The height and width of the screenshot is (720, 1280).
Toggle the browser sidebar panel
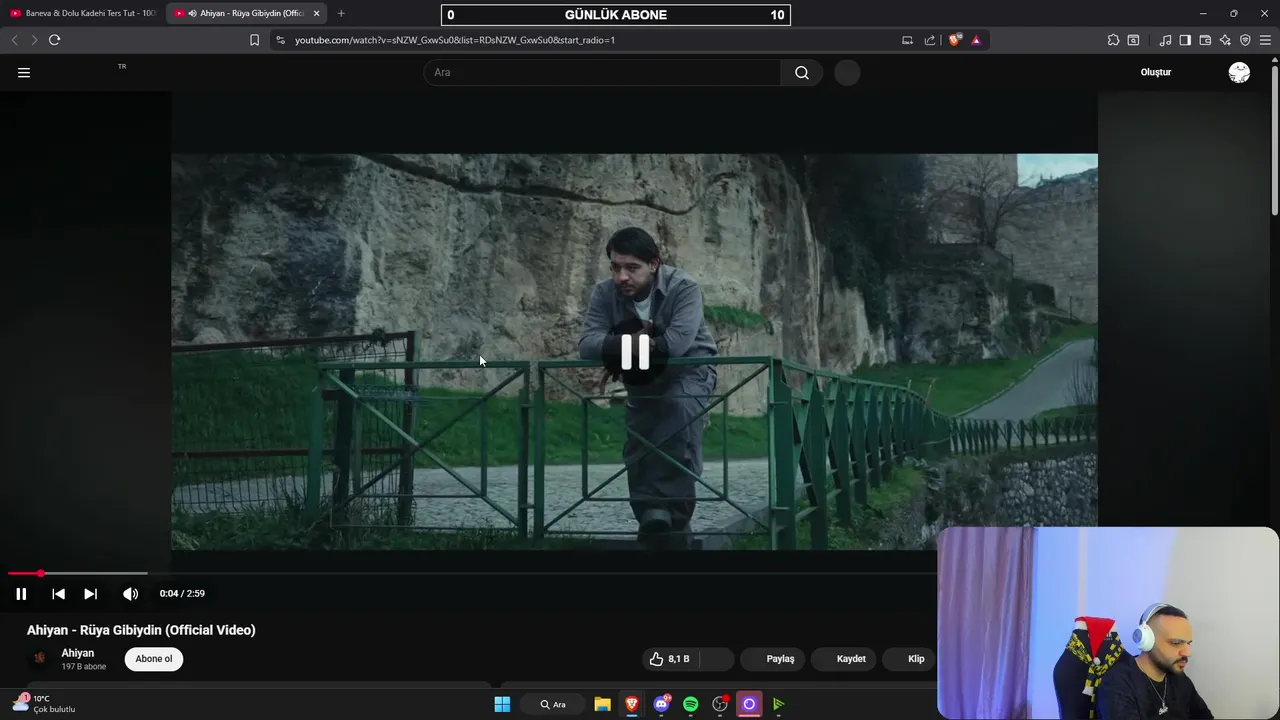click(x=1185, y=40)
